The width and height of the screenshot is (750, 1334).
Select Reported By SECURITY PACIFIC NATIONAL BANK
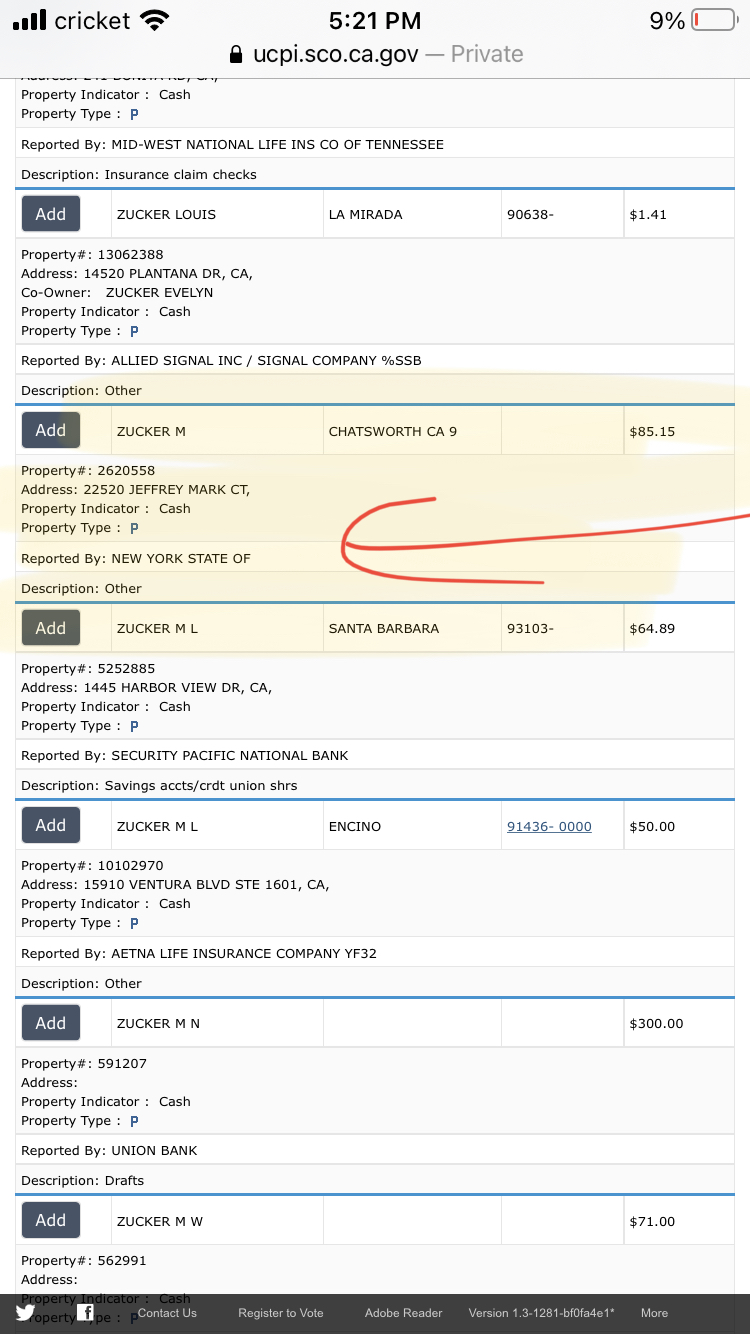tap(185, 756)
